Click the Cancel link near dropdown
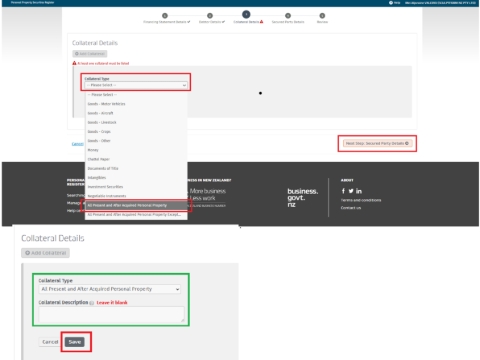 [77, 144]
